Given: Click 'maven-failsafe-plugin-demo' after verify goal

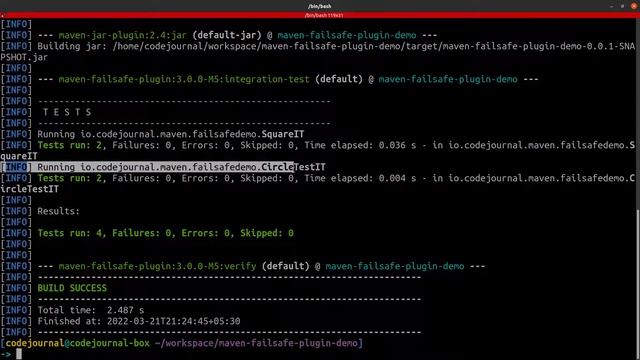Looking at the screenshot, I should point(395,266).
